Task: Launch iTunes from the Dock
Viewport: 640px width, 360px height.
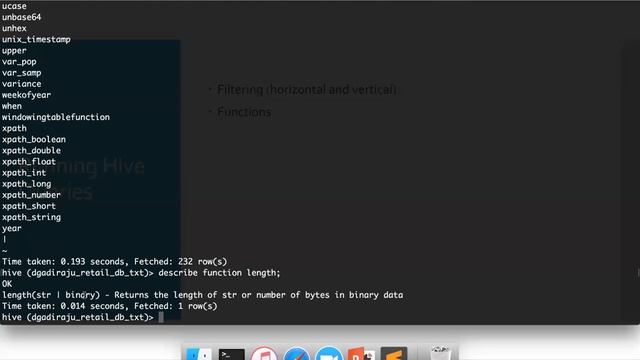Action: (264, 354)
